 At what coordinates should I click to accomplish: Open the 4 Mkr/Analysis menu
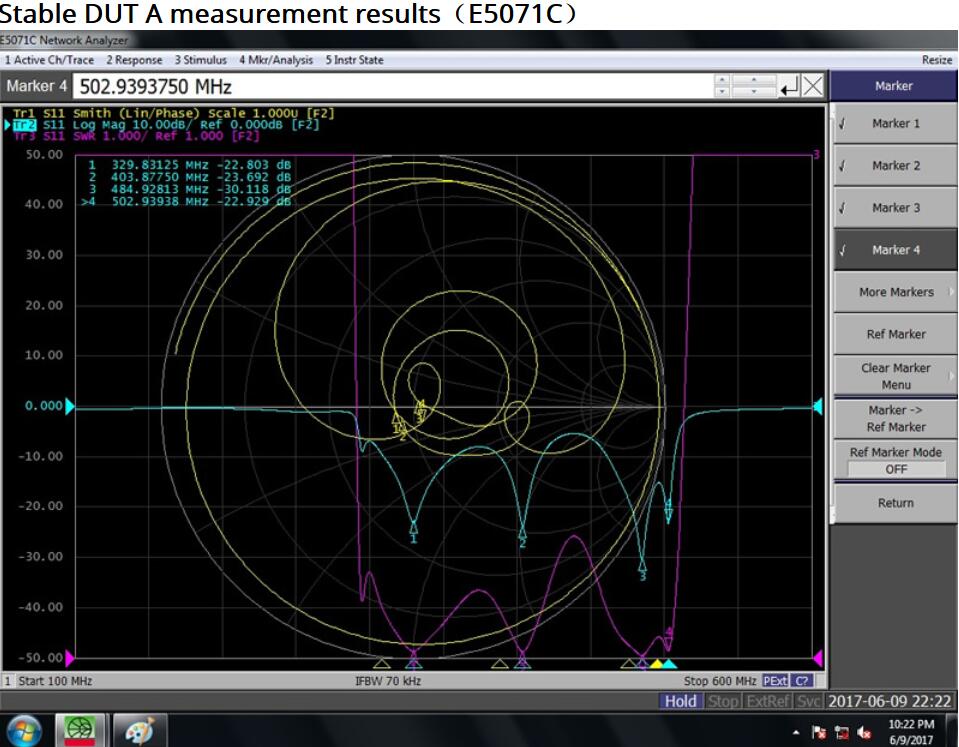pos(276,60)
